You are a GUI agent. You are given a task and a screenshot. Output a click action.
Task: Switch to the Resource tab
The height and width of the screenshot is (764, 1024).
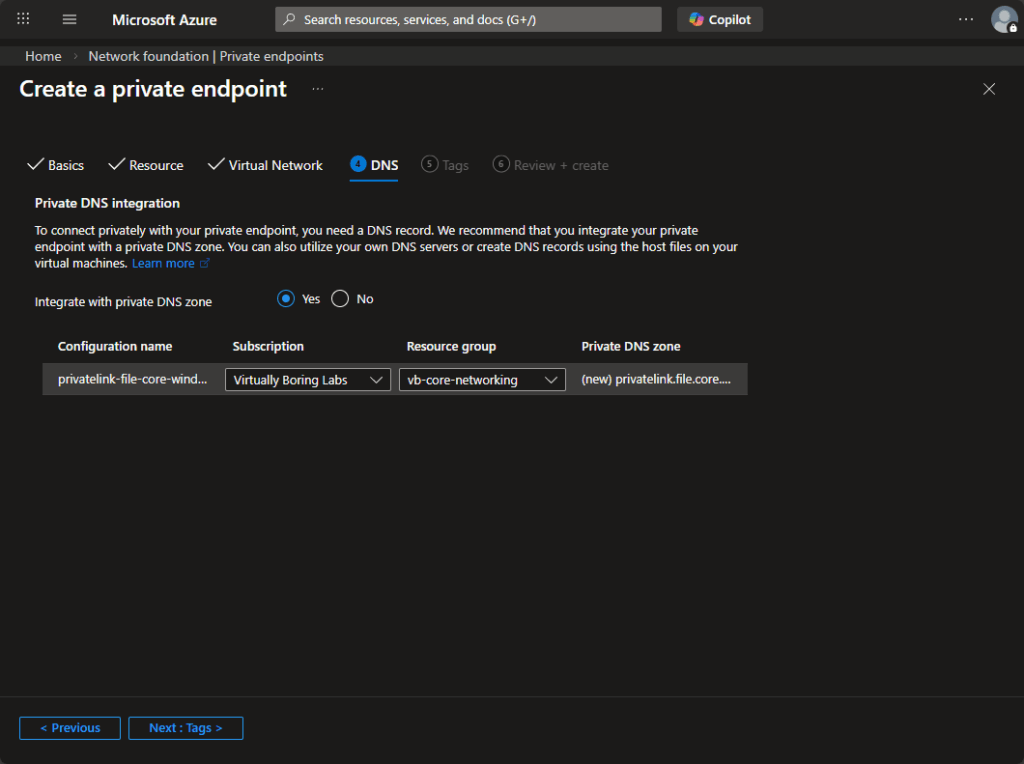pos(146,165)
